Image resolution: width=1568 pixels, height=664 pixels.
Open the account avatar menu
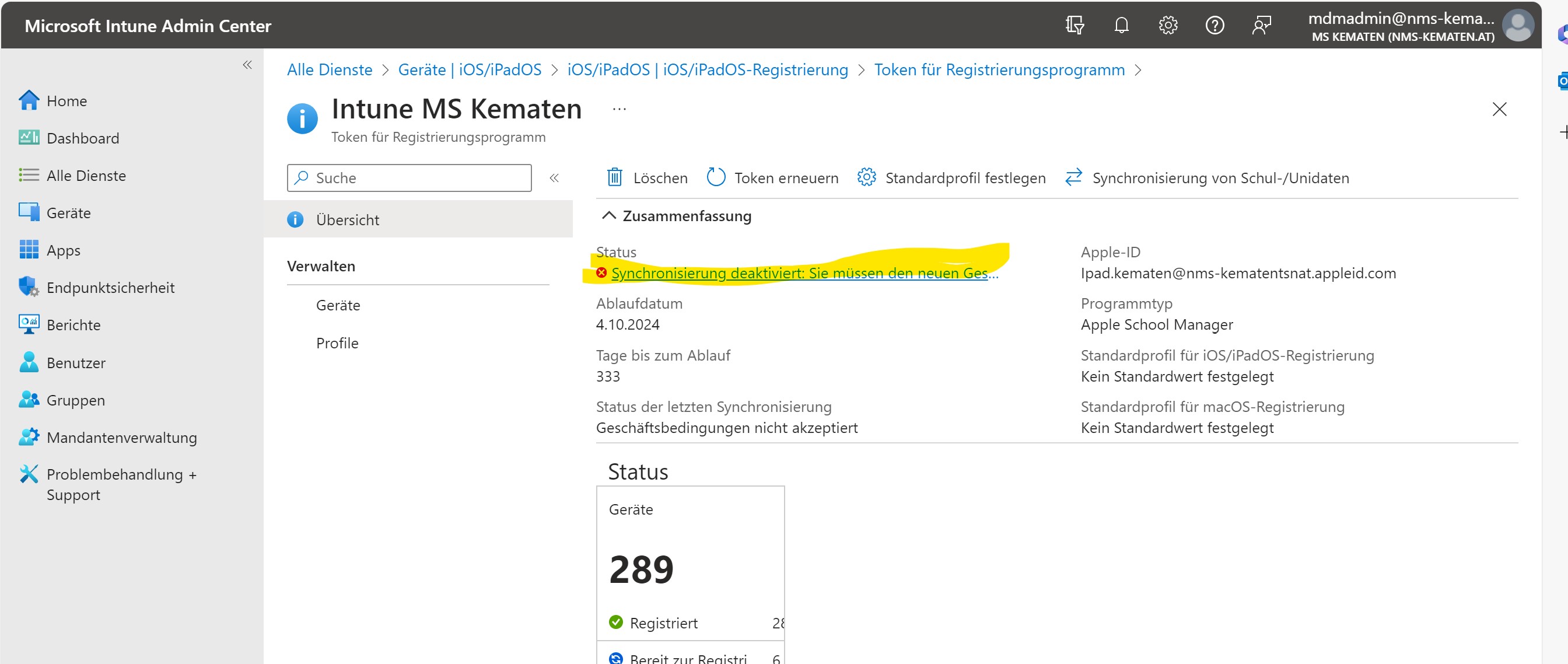pyautogui.click(x=1517, y=26)
